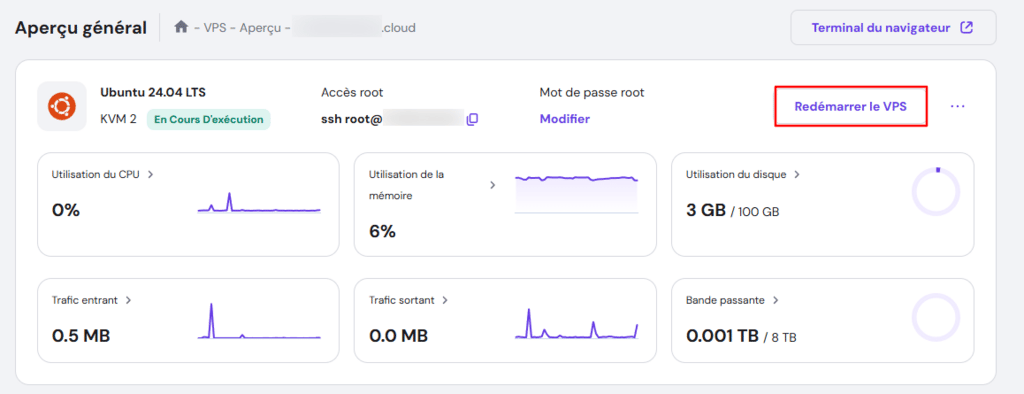Copy the ssh root command

[x=472, y=119]
